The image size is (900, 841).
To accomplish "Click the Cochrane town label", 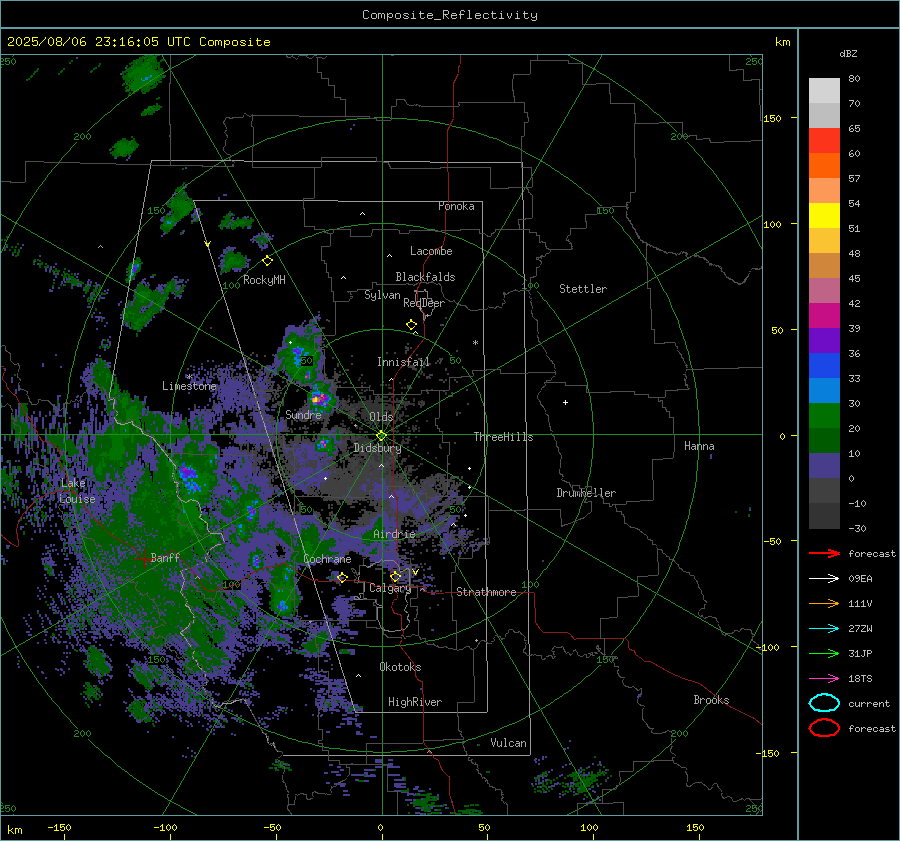I will click(327, 559).
